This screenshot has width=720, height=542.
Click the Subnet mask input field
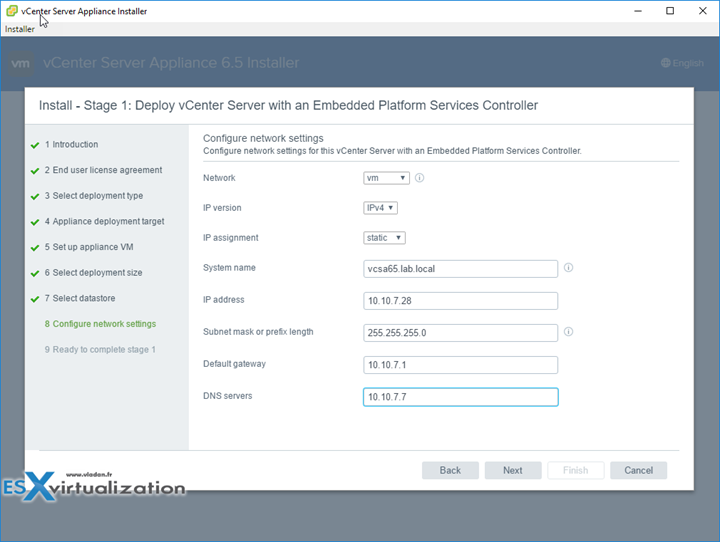[461, 333]
